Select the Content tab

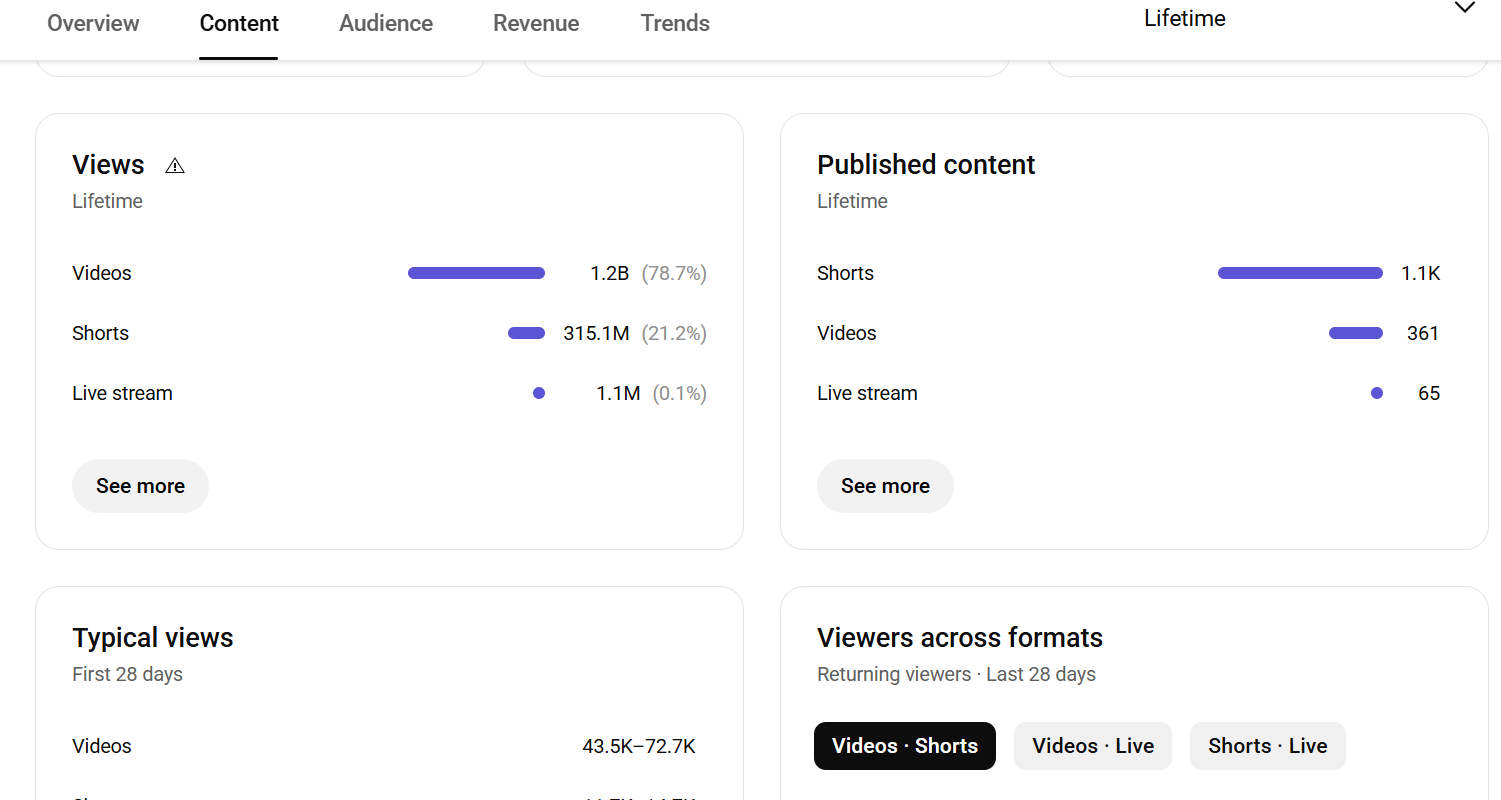click(x=239, y=23)
